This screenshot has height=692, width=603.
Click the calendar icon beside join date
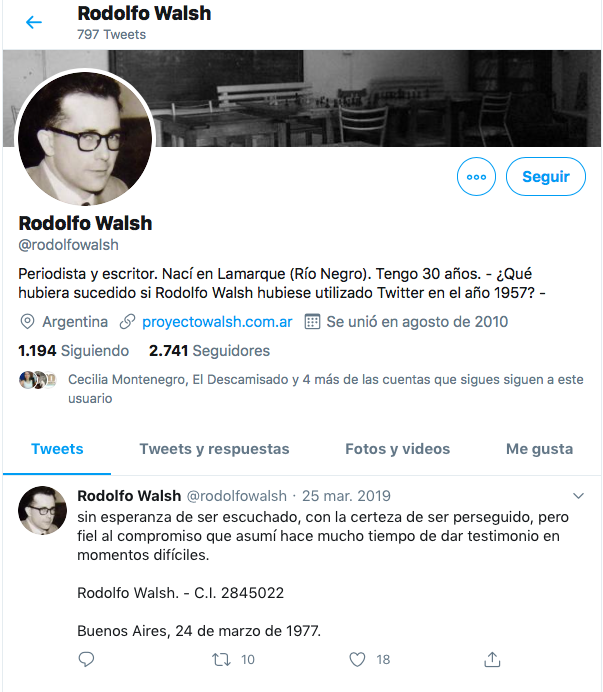point(312,322)
